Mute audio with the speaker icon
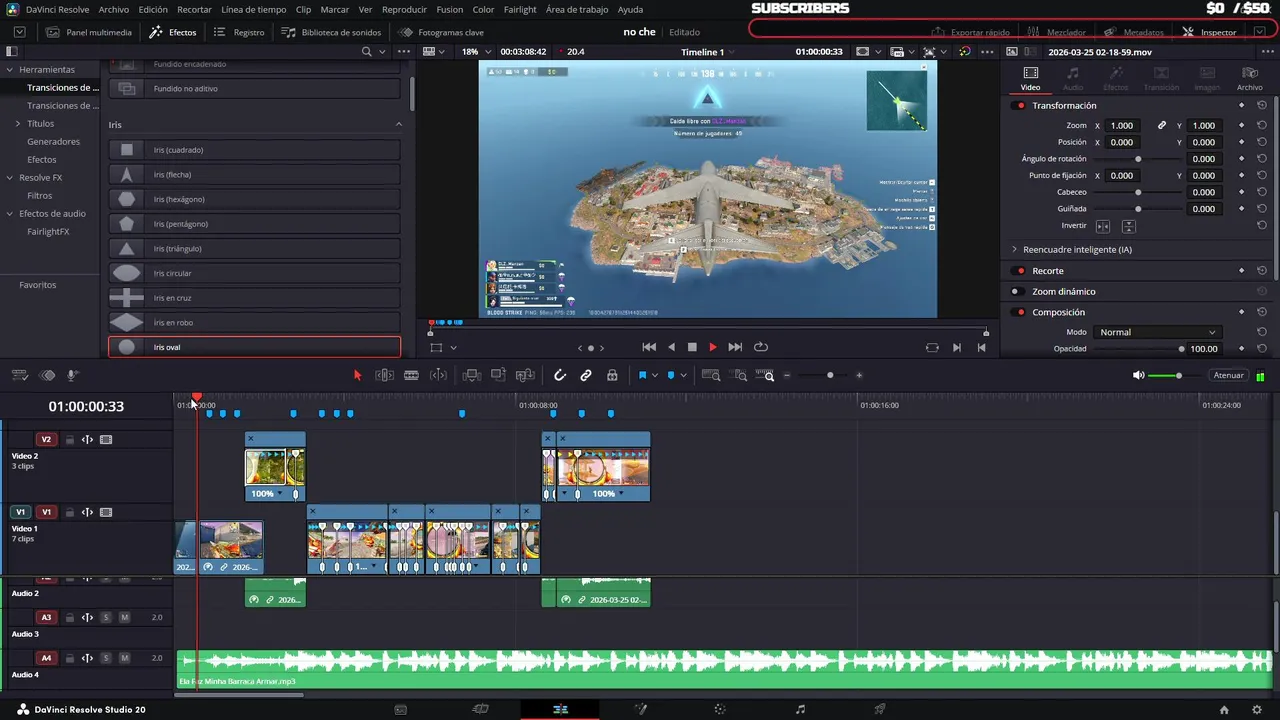Image resolution: width=1280 pixels, height=720 pixels. click(1138, 375)
